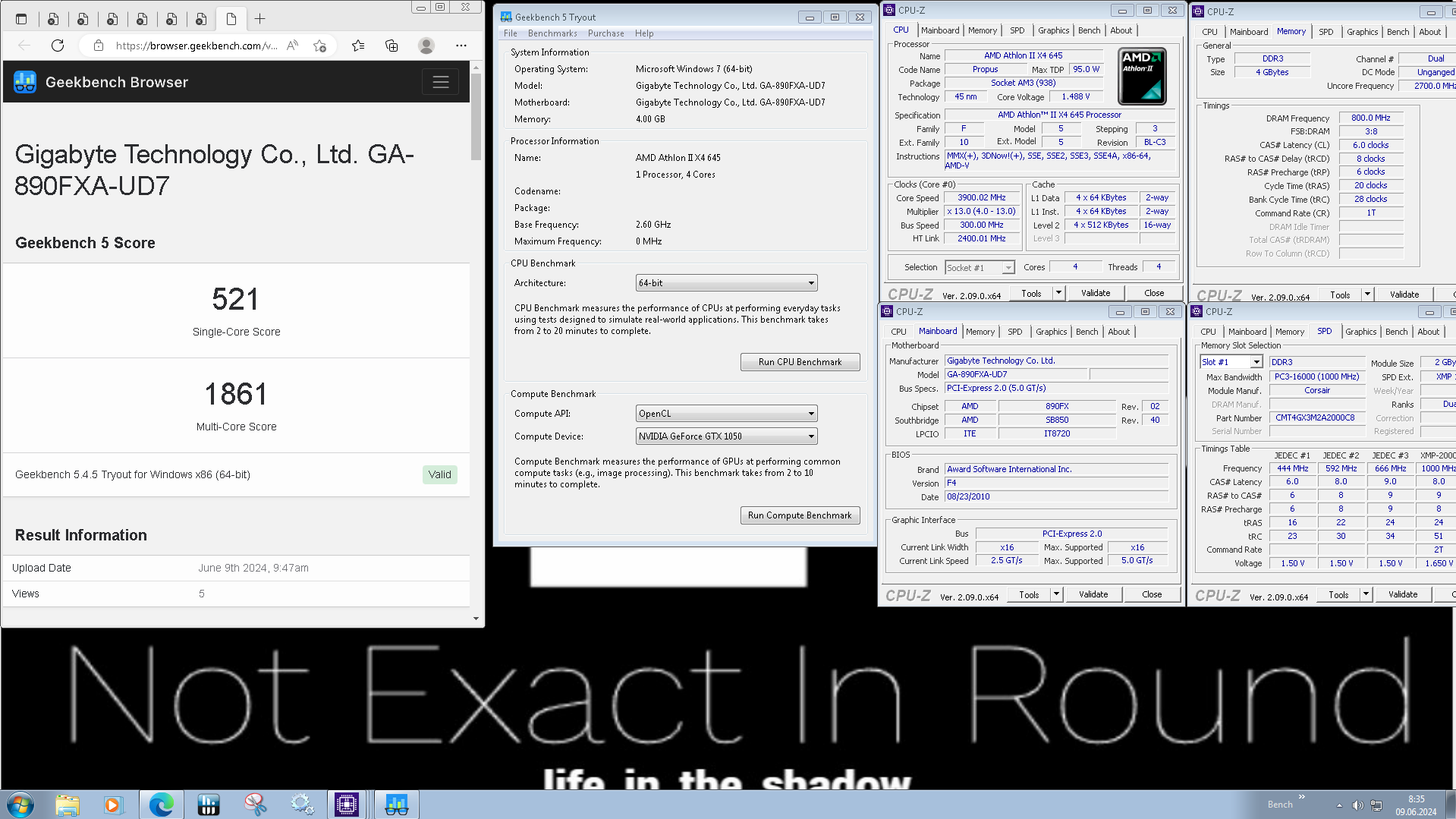The image size is (1456, 819).
Task: Open the Benchmarks menu in Geekbench 5
Action: (552, 33)
